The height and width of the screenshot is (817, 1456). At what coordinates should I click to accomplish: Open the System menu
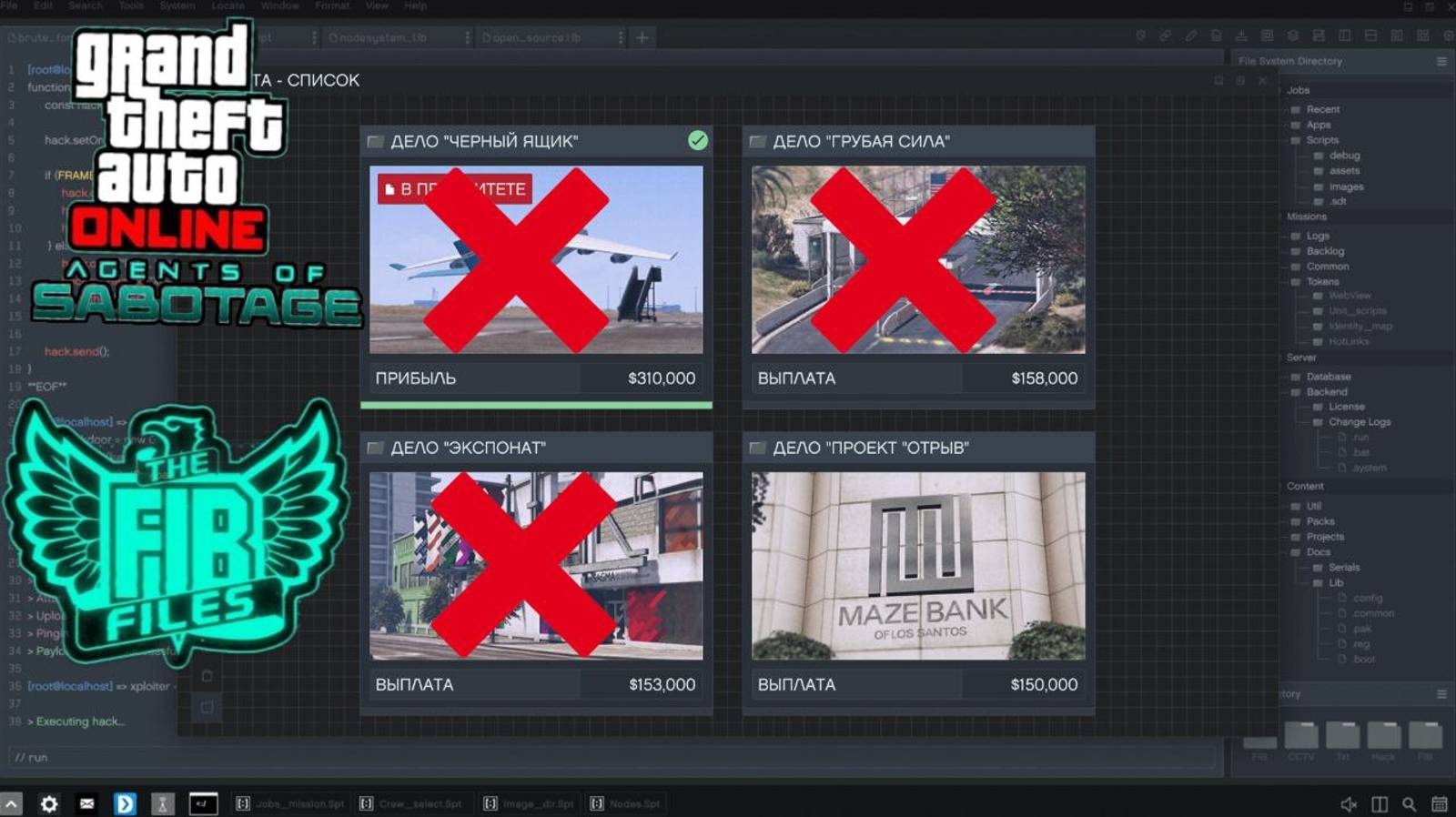(177, 5)
